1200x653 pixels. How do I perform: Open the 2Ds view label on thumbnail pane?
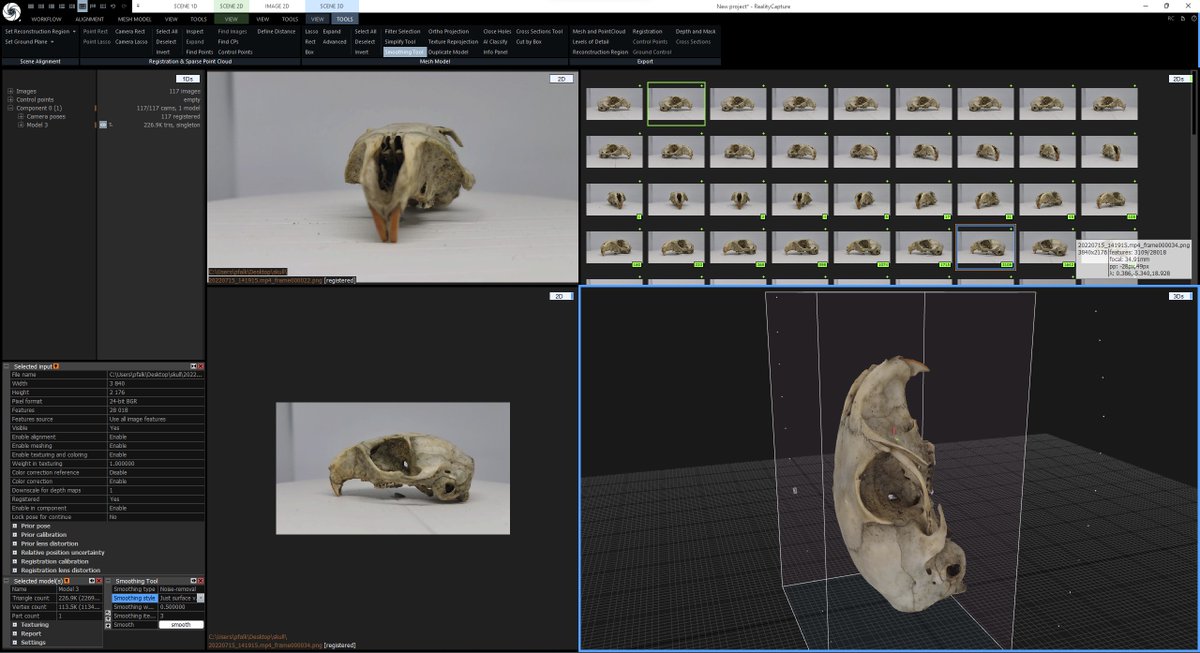(1180, 78)
